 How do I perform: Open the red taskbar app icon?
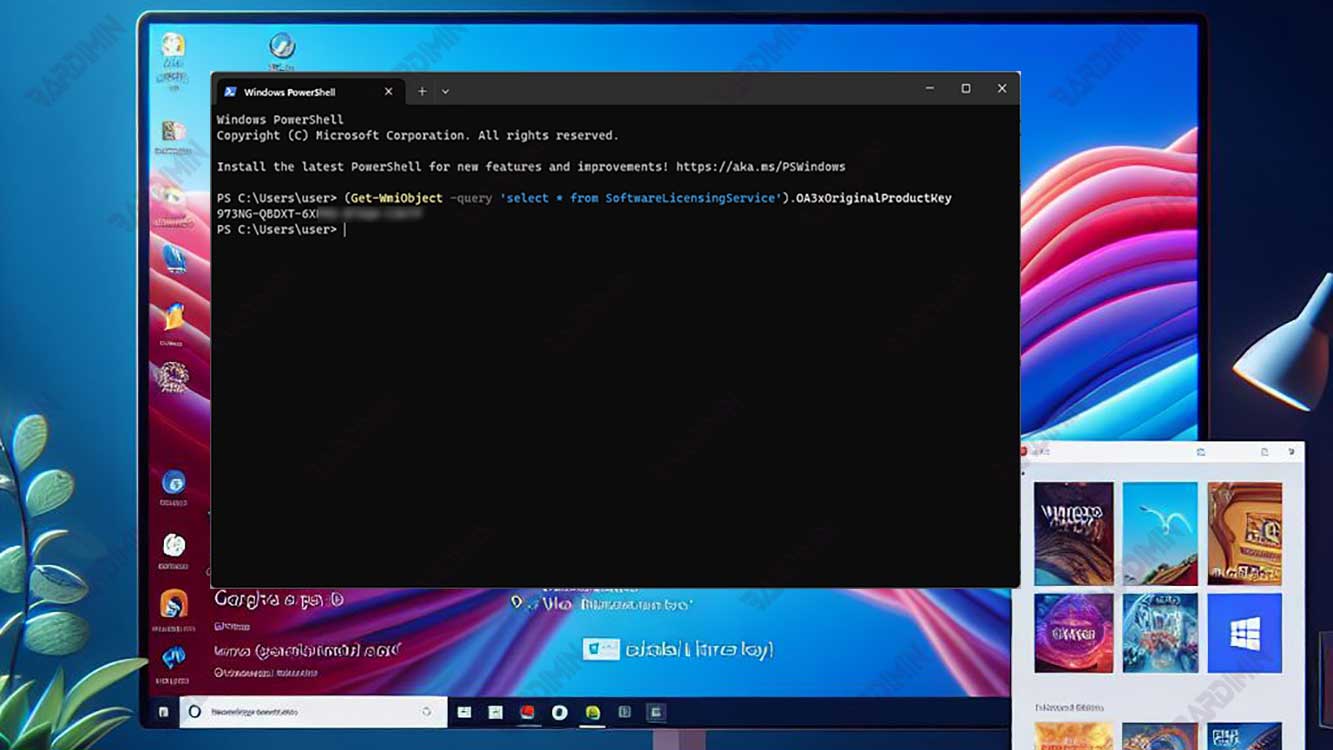[x=527, y=712]
